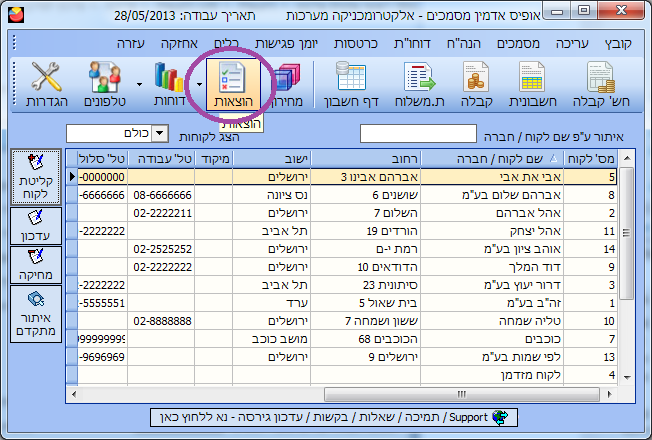The height and width of the screenshot is (440, 652).
Task: Select customer row אהל יצחק
Action: [341, 231]
